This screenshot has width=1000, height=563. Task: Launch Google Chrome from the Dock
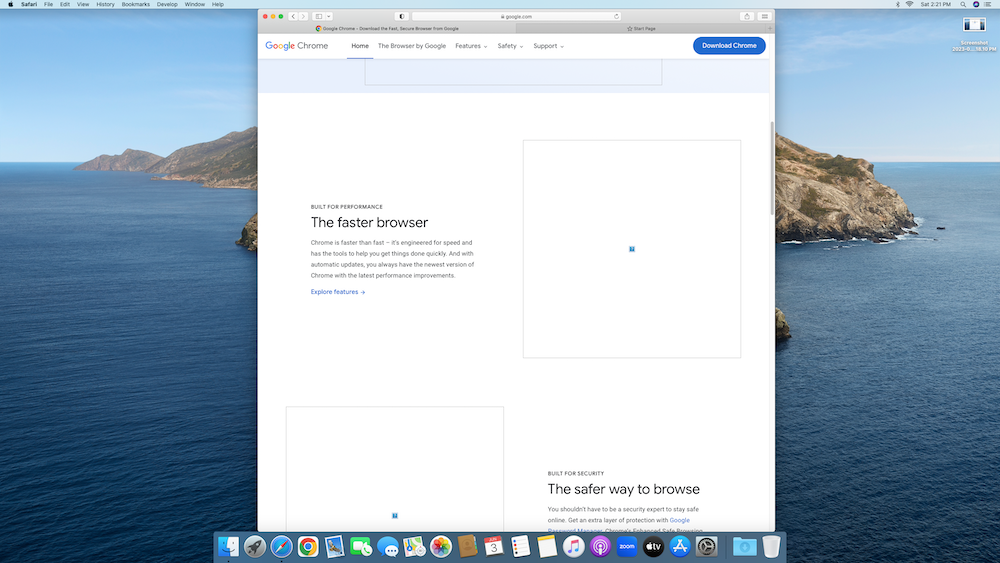click(308, 546)
